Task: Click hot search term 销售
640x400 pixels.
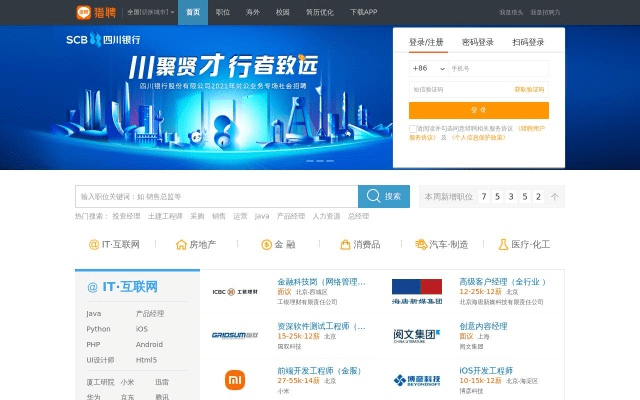Action: pyautogui.click(x=218, y=216)
